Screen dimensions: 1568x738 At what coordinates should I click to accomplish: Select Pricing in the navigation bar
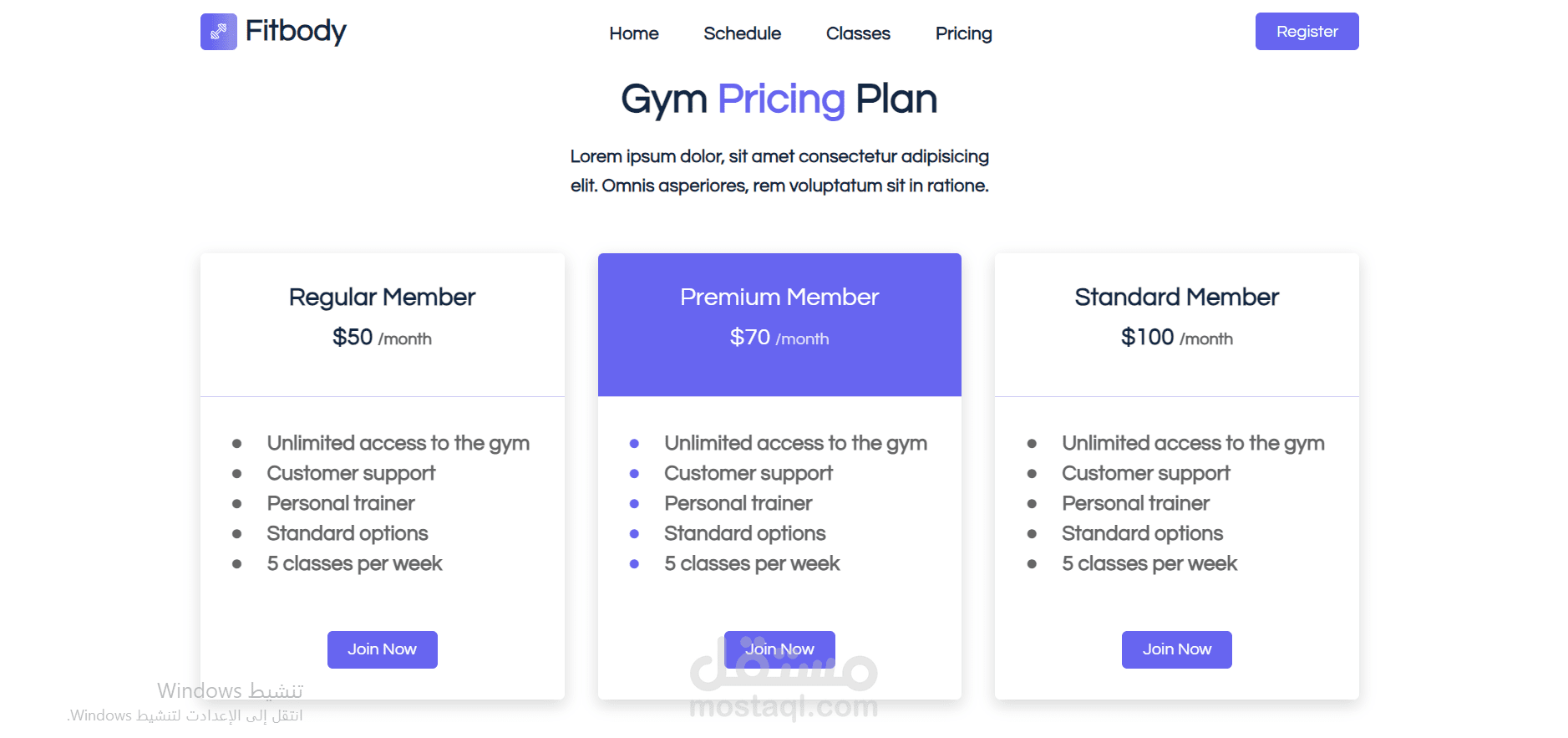[963, 33]
